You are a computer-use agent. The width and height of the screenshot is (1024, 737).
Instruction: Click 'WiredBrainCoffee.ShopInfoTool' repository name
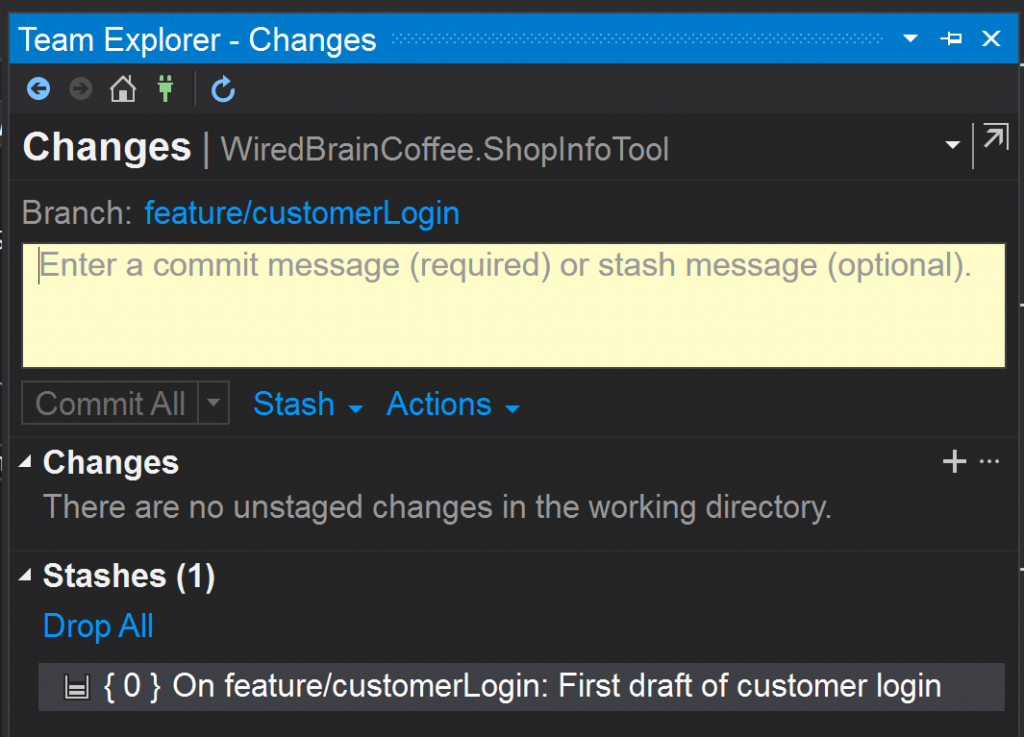[445, 149]
